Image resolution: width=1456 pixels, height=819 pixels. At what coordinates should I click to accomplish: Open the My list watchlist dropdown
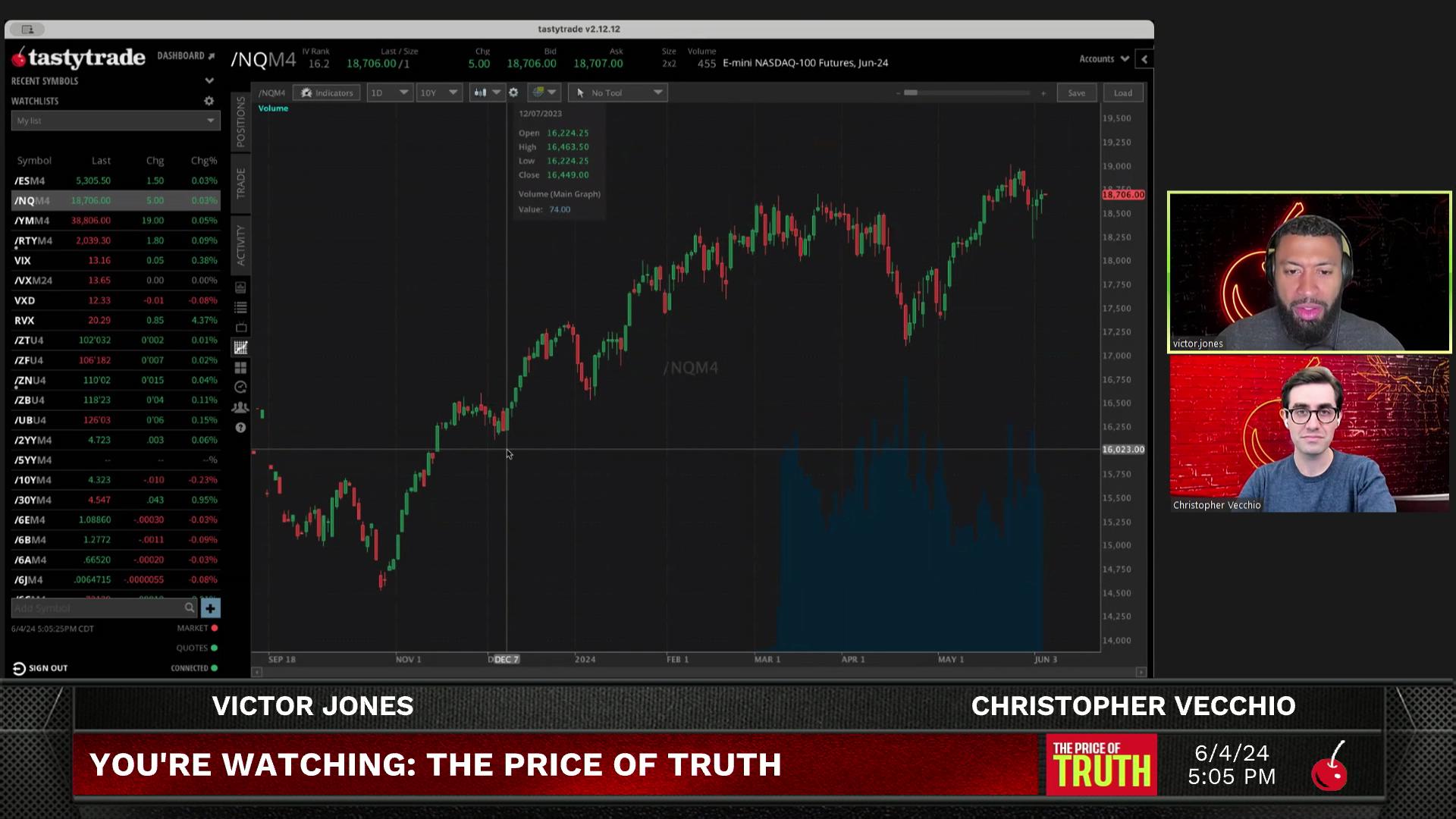click(x=115, y=121)
